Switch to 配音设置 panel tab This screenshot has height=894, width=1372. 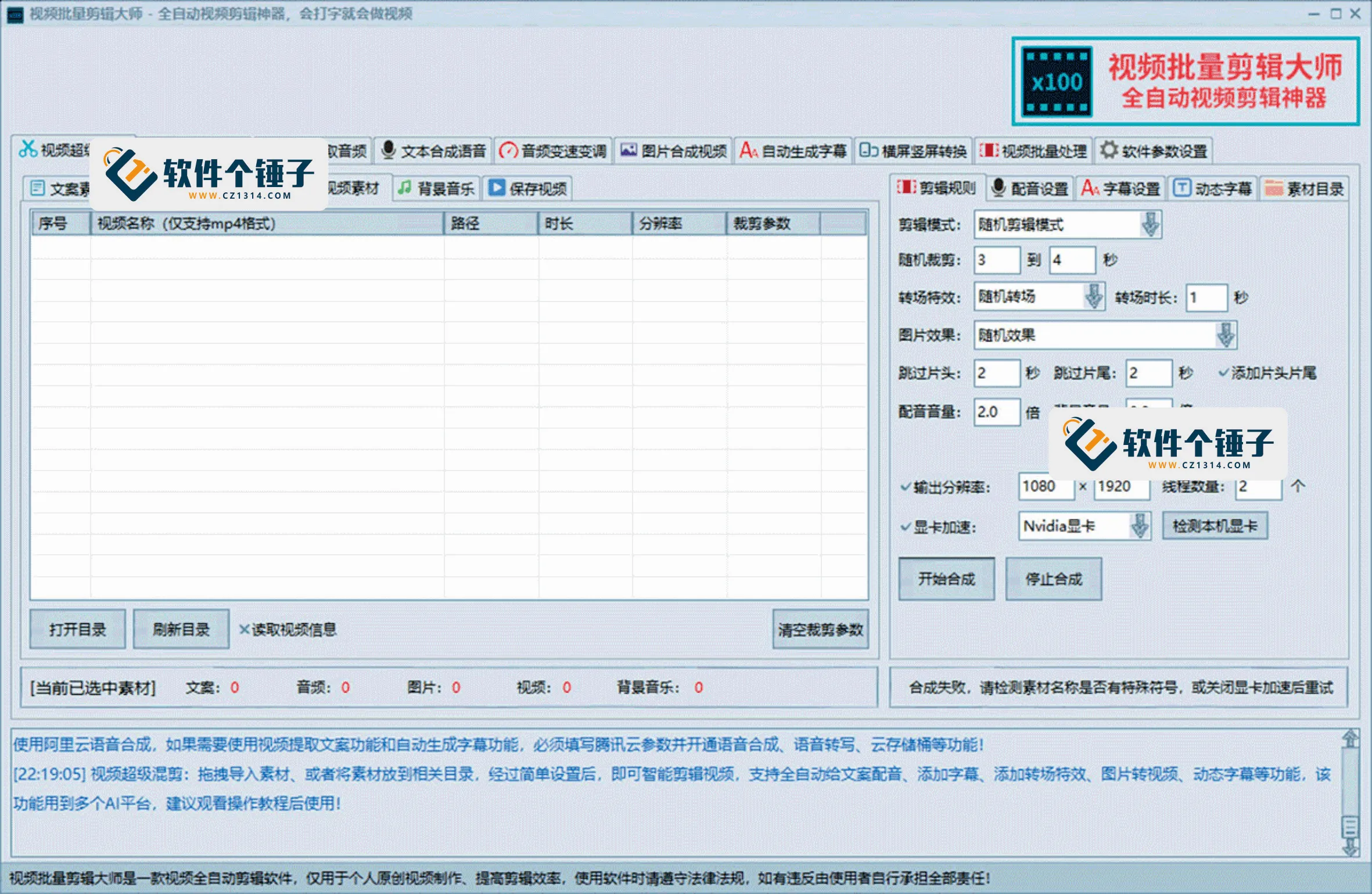point(1030,188)
